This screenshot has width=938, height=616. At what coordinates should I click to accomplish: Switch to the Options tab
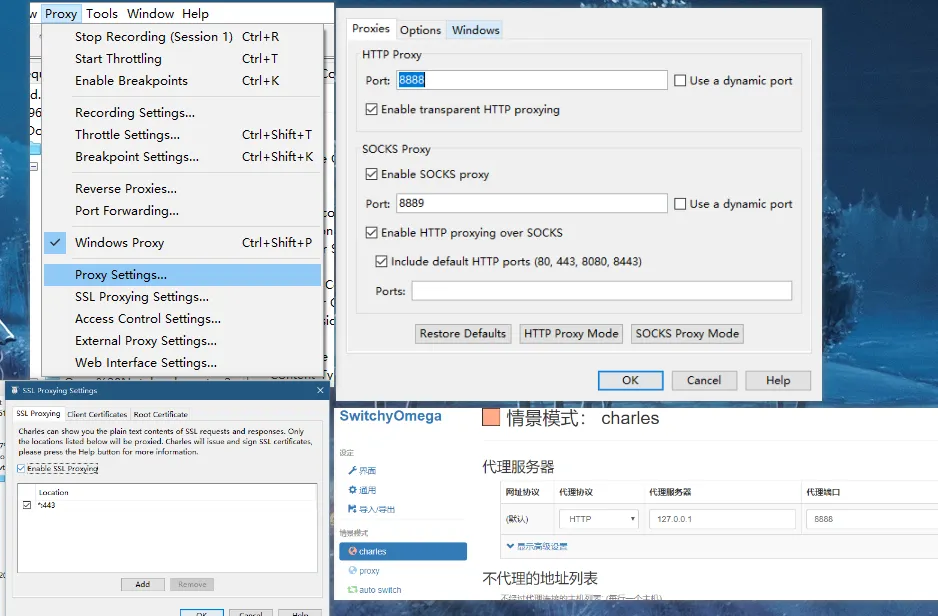[420, 30]
